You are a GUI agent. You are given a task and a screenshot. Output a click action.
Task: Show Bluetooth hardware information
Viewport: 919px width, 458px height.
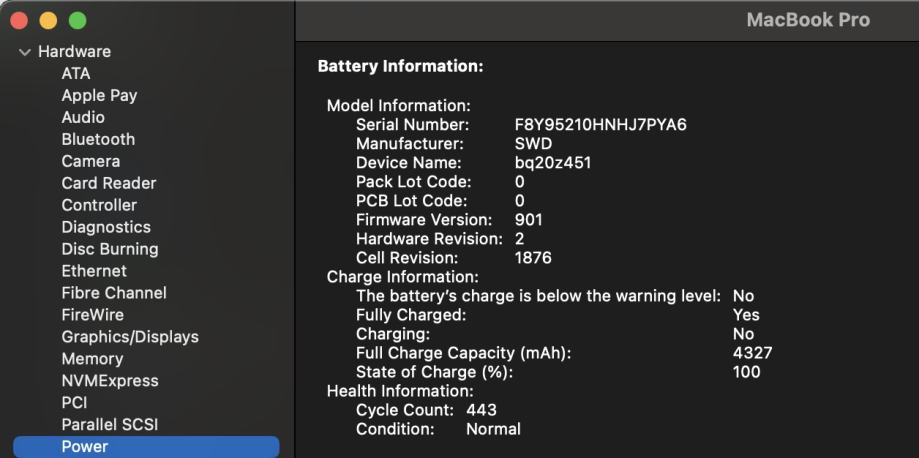(x=98, y=140)
